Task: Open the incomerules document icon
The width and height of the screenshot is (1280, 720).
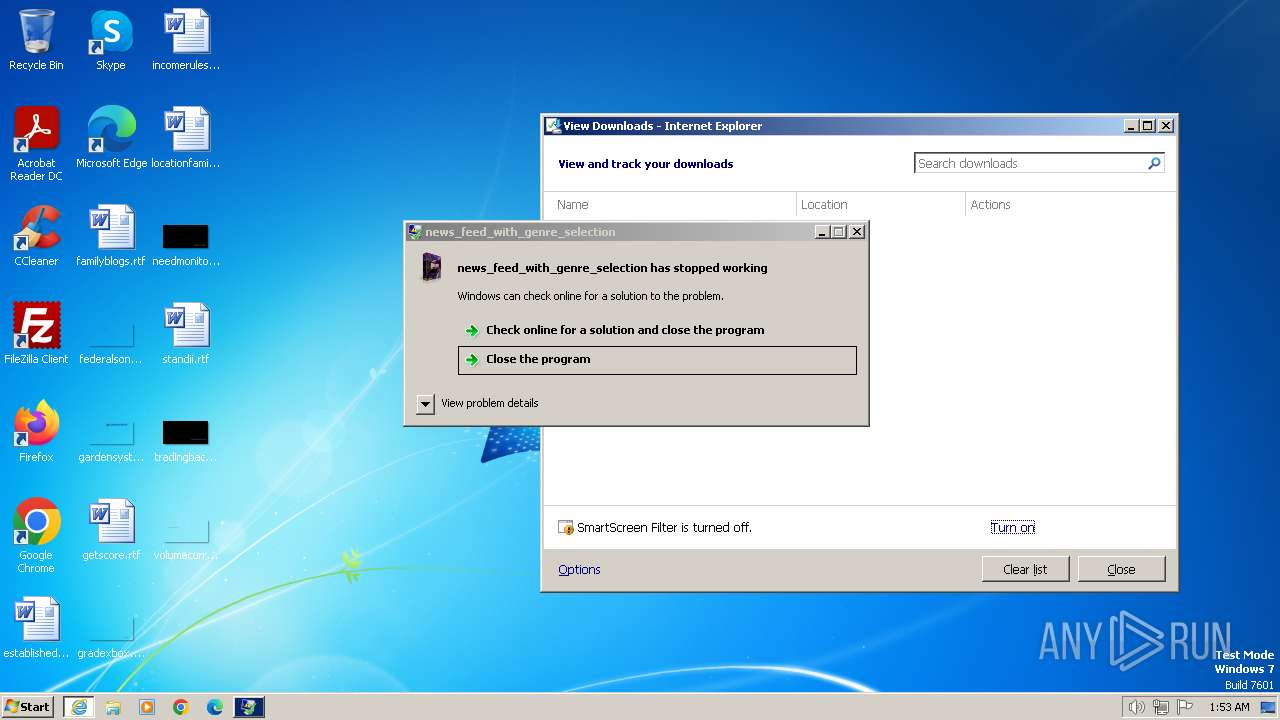Action: 186,40
